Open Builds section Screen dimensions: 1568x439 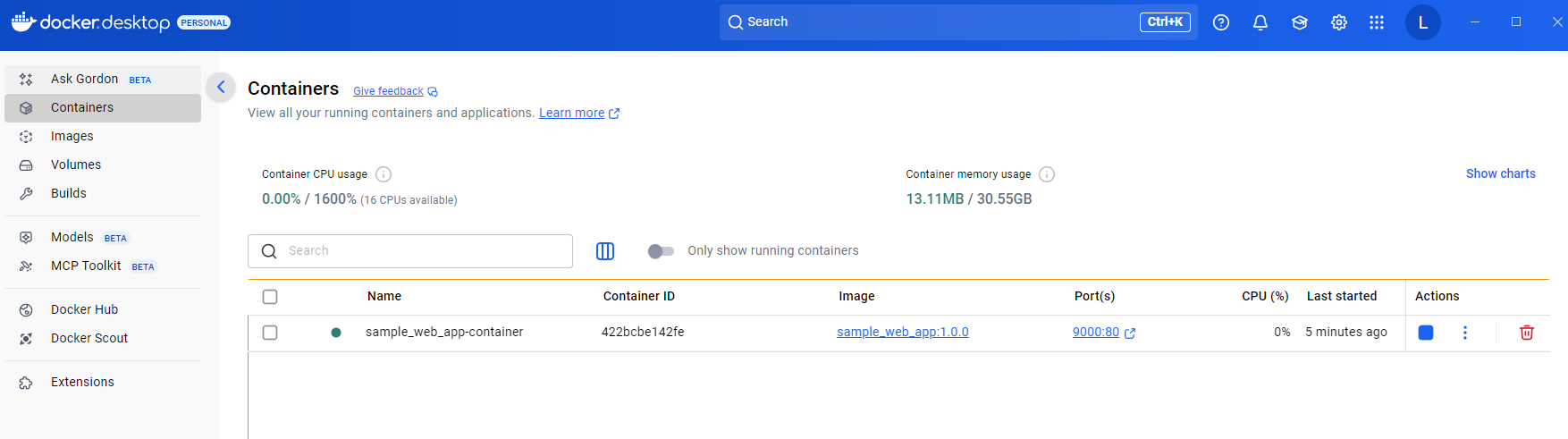click(x=103, y=193)
